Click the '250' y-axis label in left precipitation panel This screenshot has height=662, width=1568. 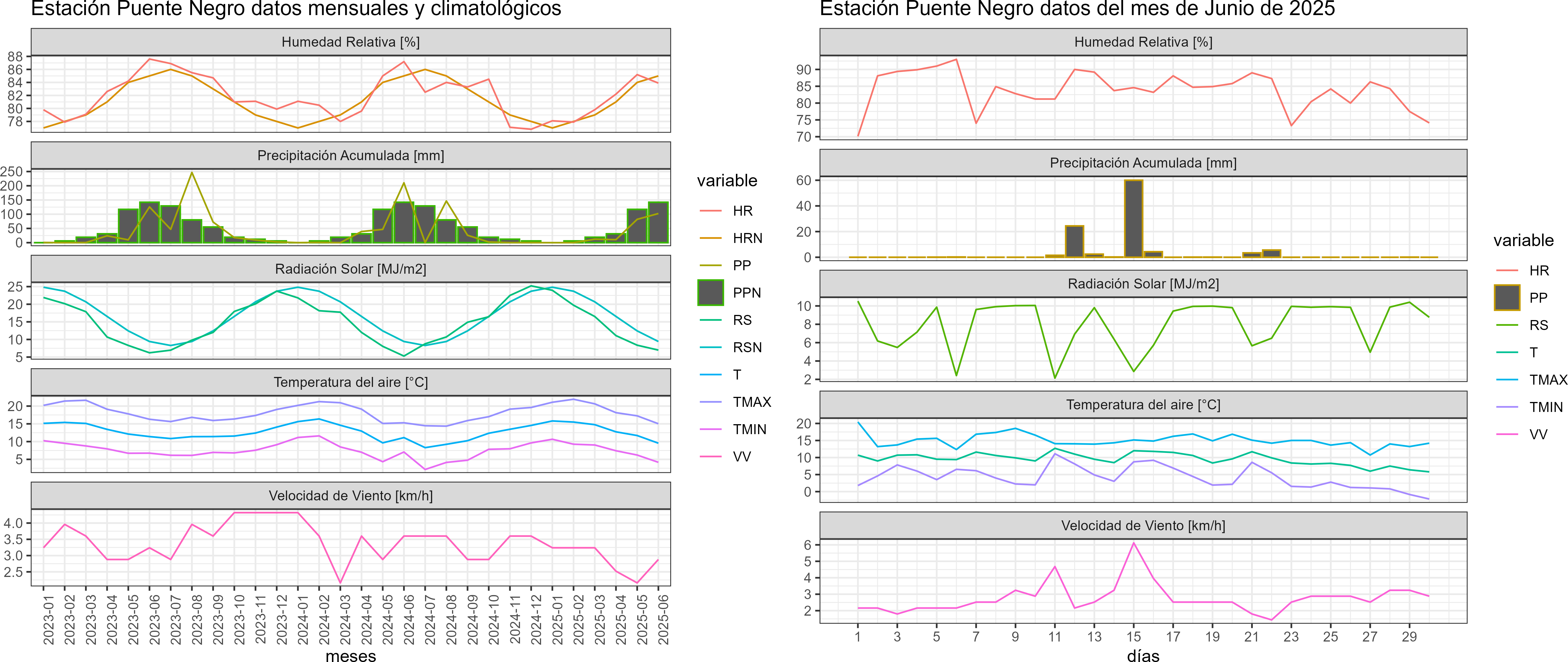click(x=12, y=172)
